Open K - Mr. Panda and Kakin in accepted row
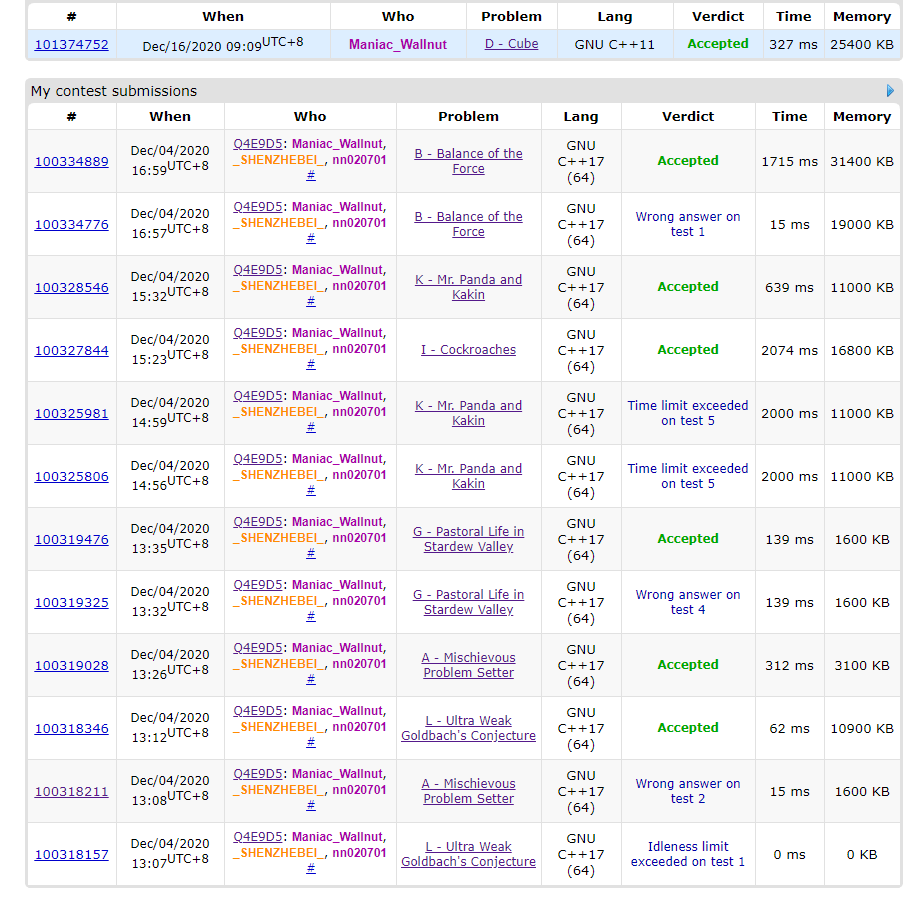The image size is (916, 903). [x=468, y=287]
